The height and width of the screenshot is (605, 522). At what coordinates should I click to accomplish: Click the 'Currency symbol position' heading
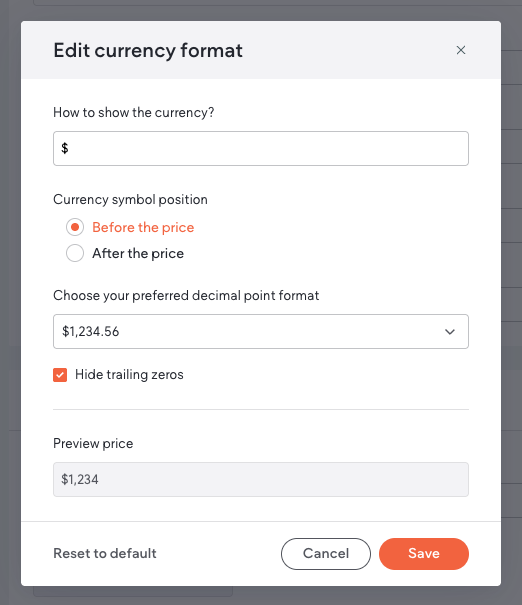130,199
